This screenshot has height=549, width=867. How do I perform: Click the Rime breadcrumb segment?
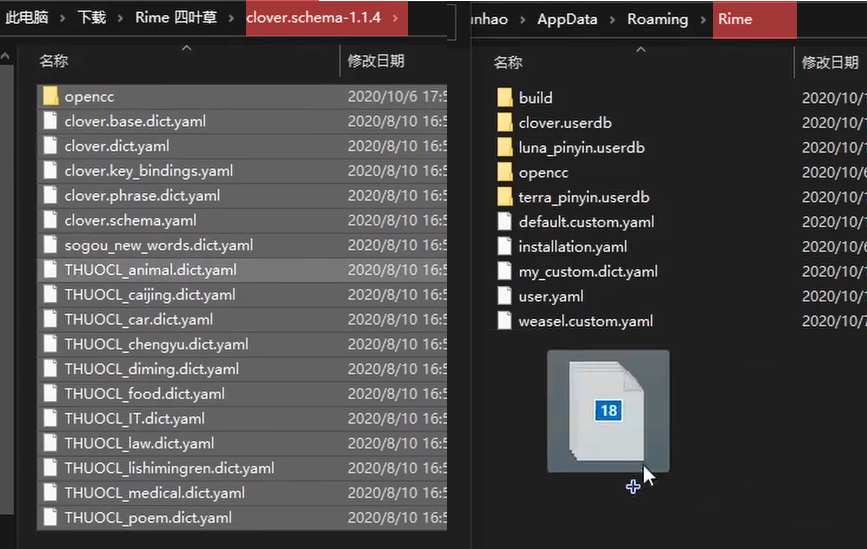pyautogui.click(x=735, y=19)
